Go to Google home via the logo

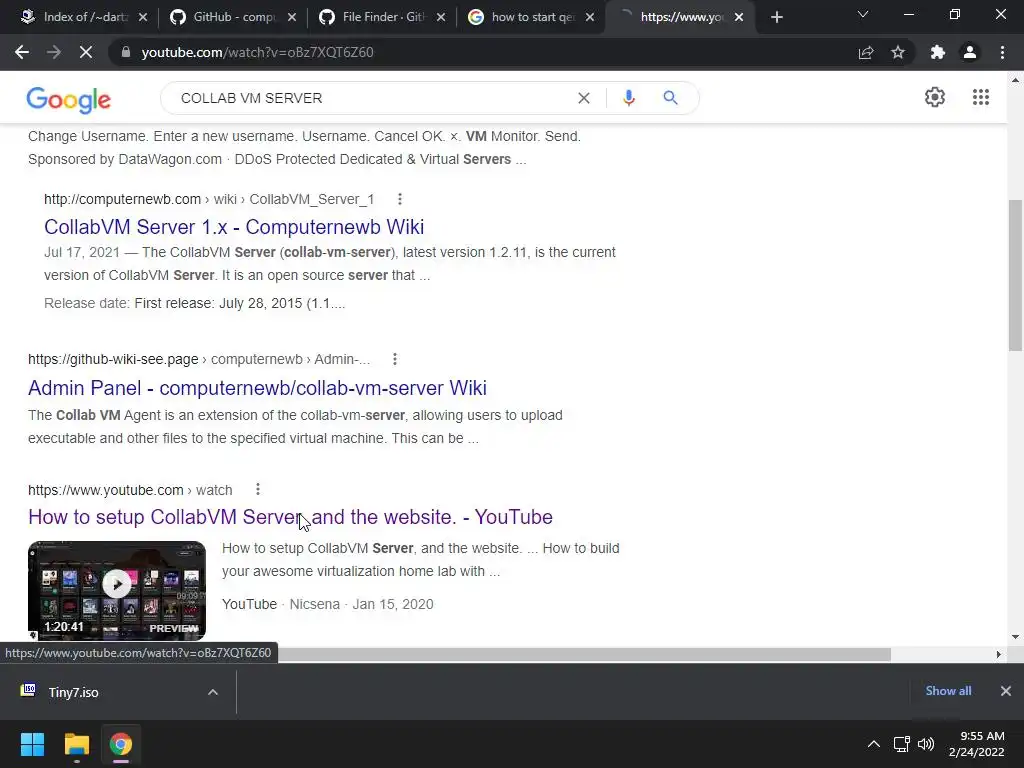point(69,99)
